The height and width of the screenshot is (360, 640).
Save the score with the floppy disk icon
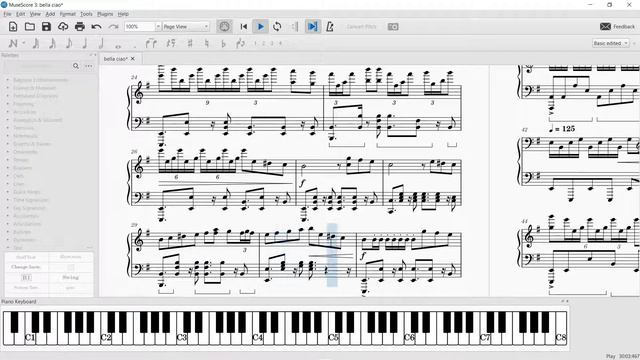[46, 27]
